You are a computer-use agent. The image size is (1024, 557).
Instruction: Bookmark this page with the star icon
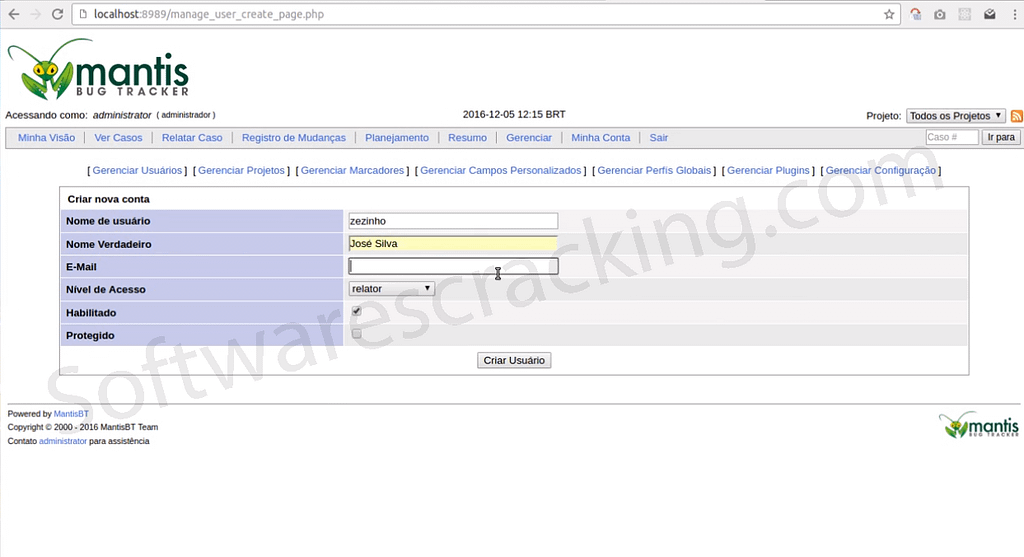tap(889, 14)
